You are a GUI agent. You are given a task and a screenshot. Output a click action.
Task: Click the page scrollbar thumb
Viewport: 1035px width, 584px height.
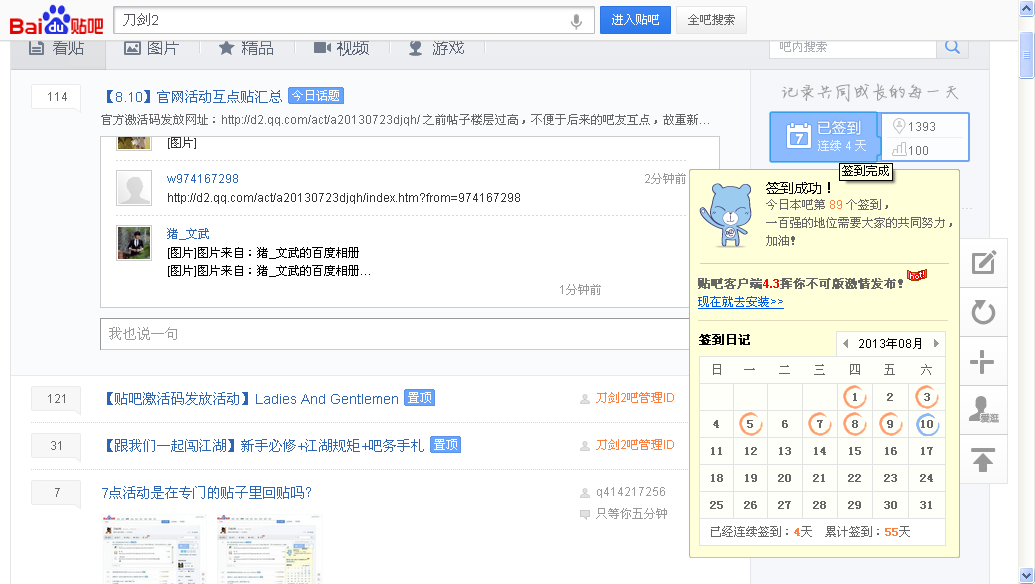(1026, 55)
